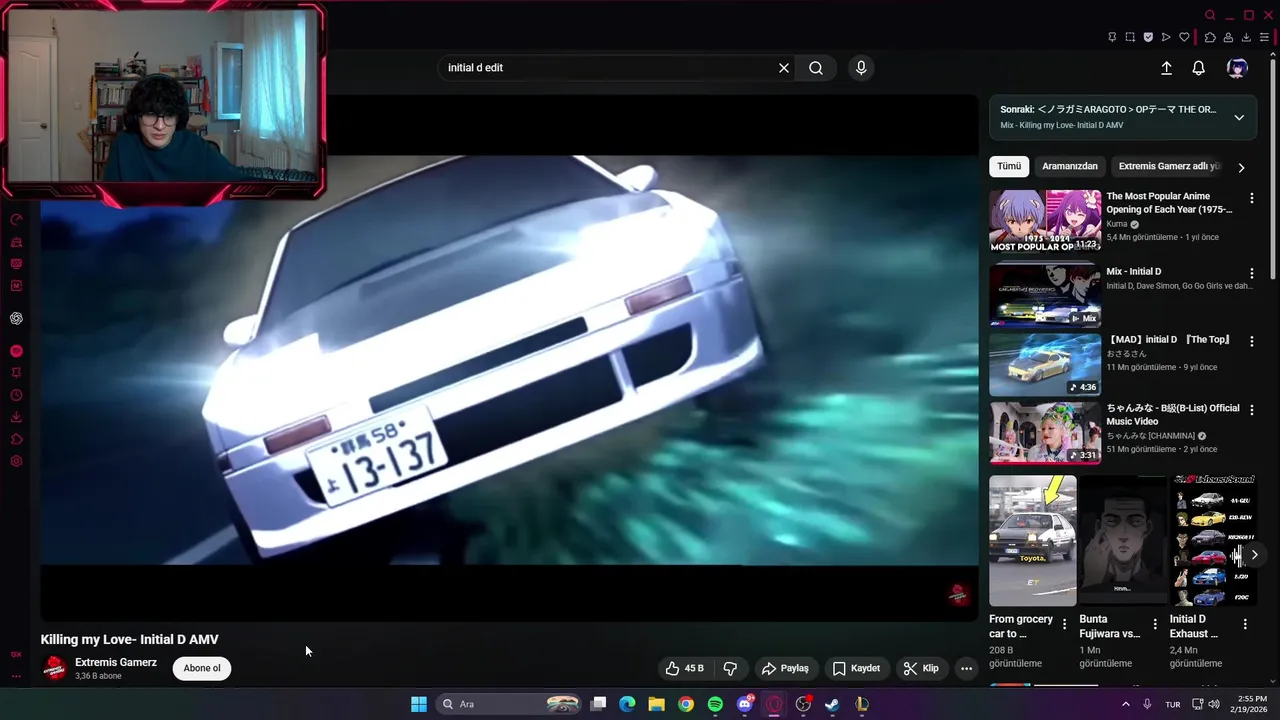
Task: Open From grocery car to... short
Action: [1033, 541]
